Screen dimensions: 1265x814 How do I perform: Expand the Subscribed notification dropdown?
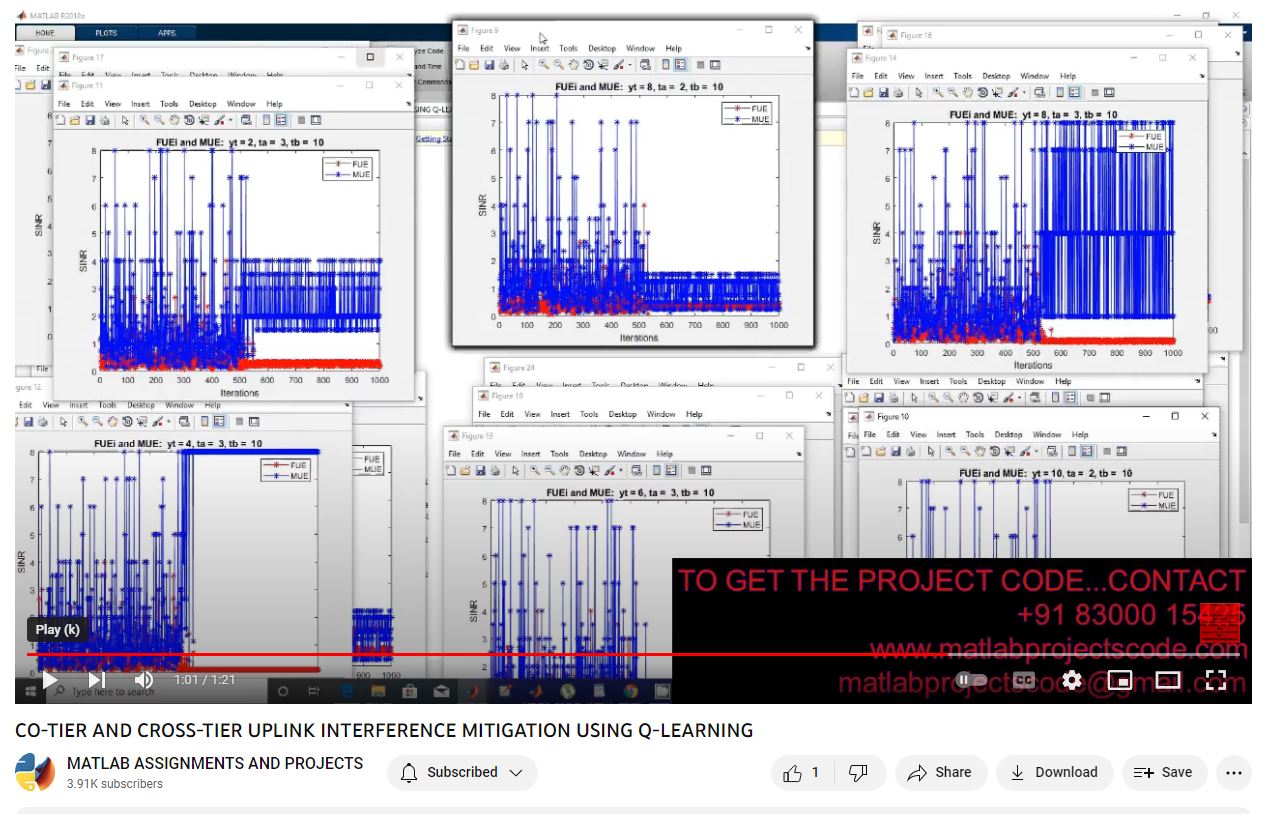coord(462,772)
